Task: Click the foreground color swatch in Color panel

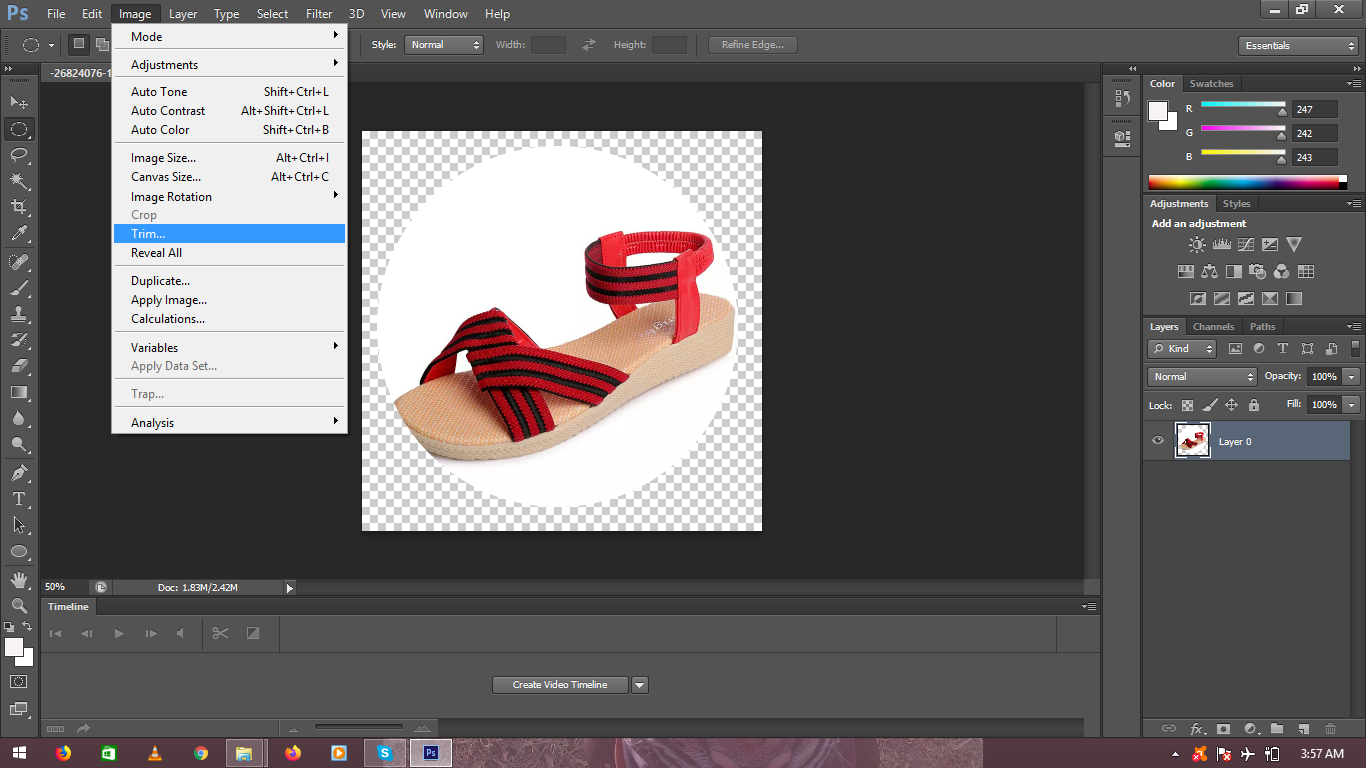Action: pos(1159,111)
